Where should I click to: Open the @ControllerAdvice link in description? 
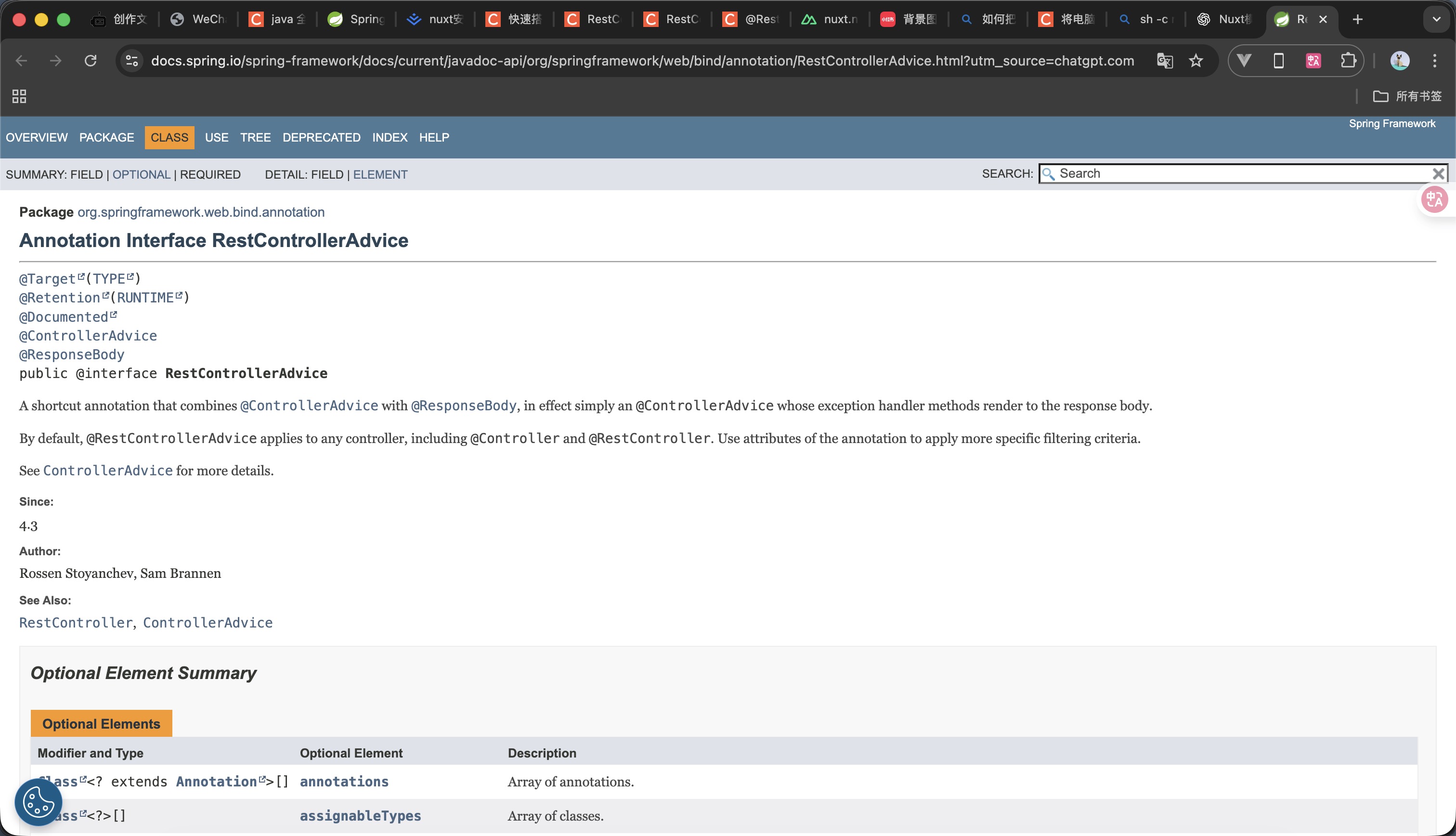tap(309, 405)
